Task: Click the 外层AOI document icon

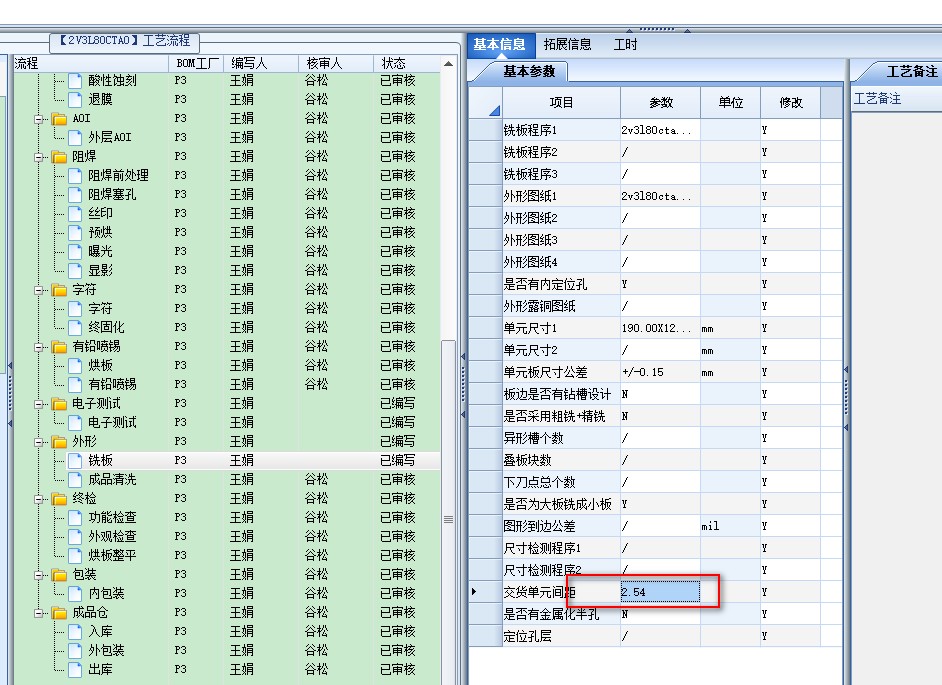Action: click(75, 137)
